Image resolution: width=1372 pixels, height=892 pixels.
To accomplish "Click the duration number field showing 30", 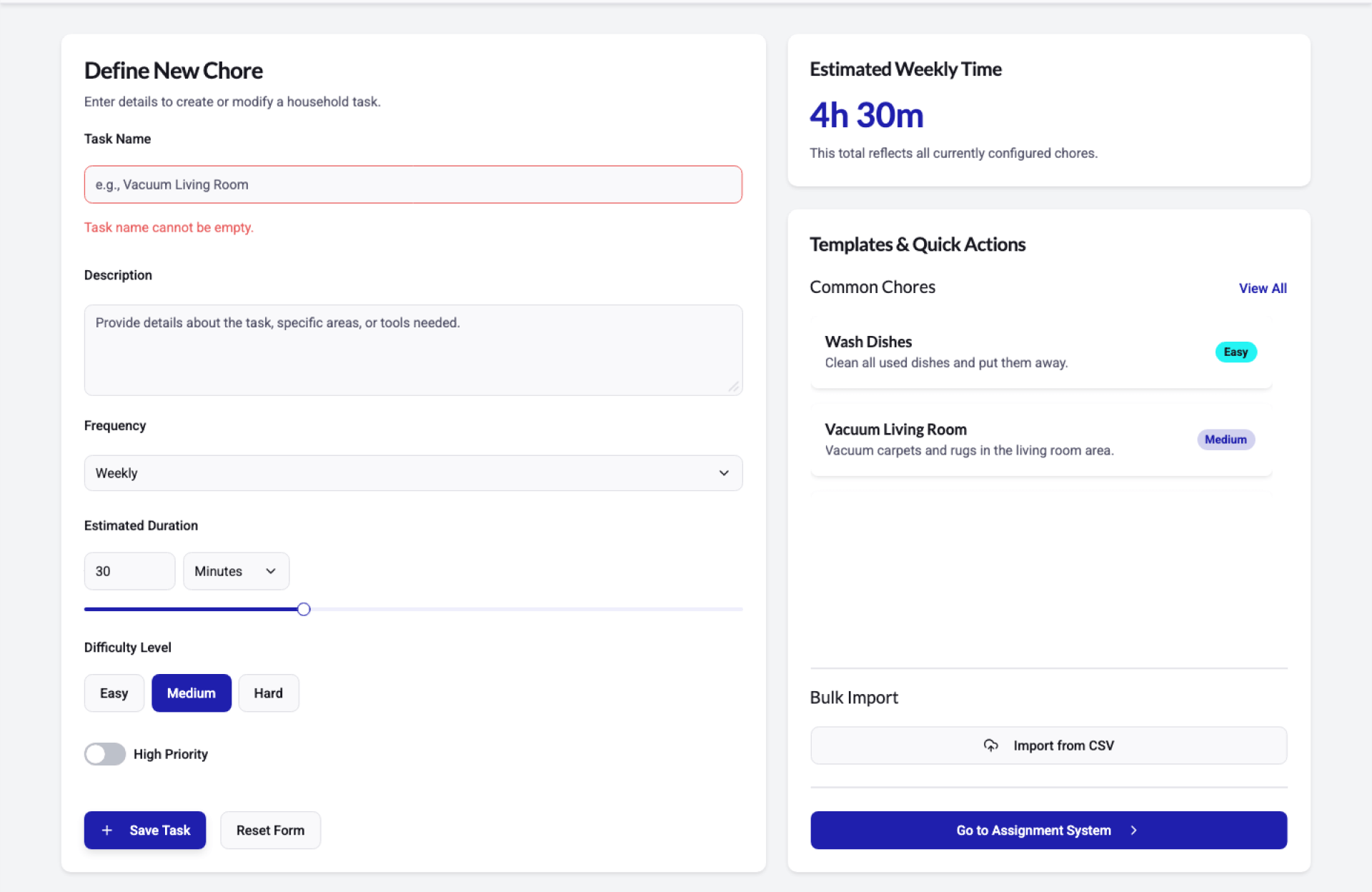I will [129, 571].
